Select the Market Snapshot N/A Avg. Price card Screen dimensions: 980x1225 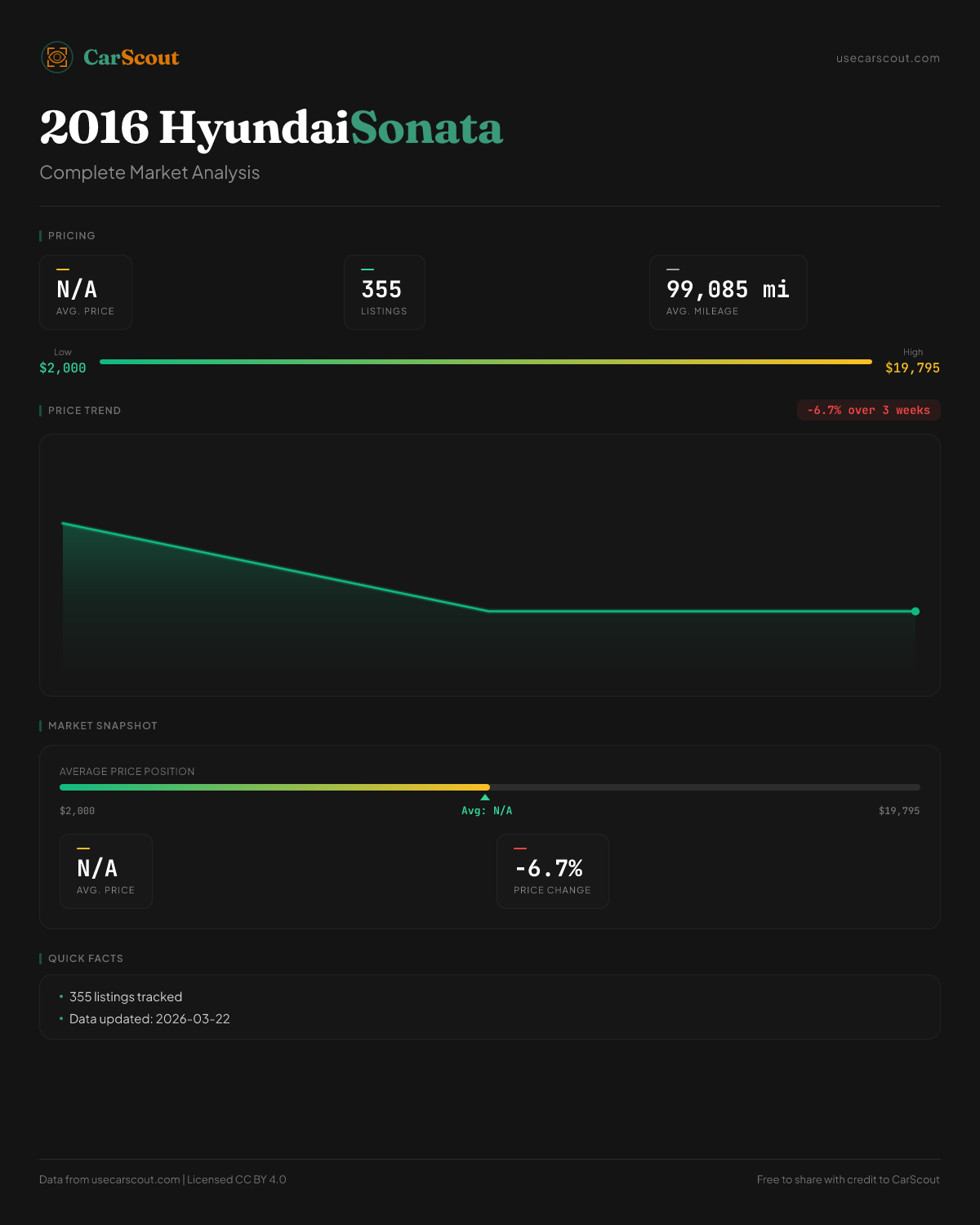[x=106, y=871]
